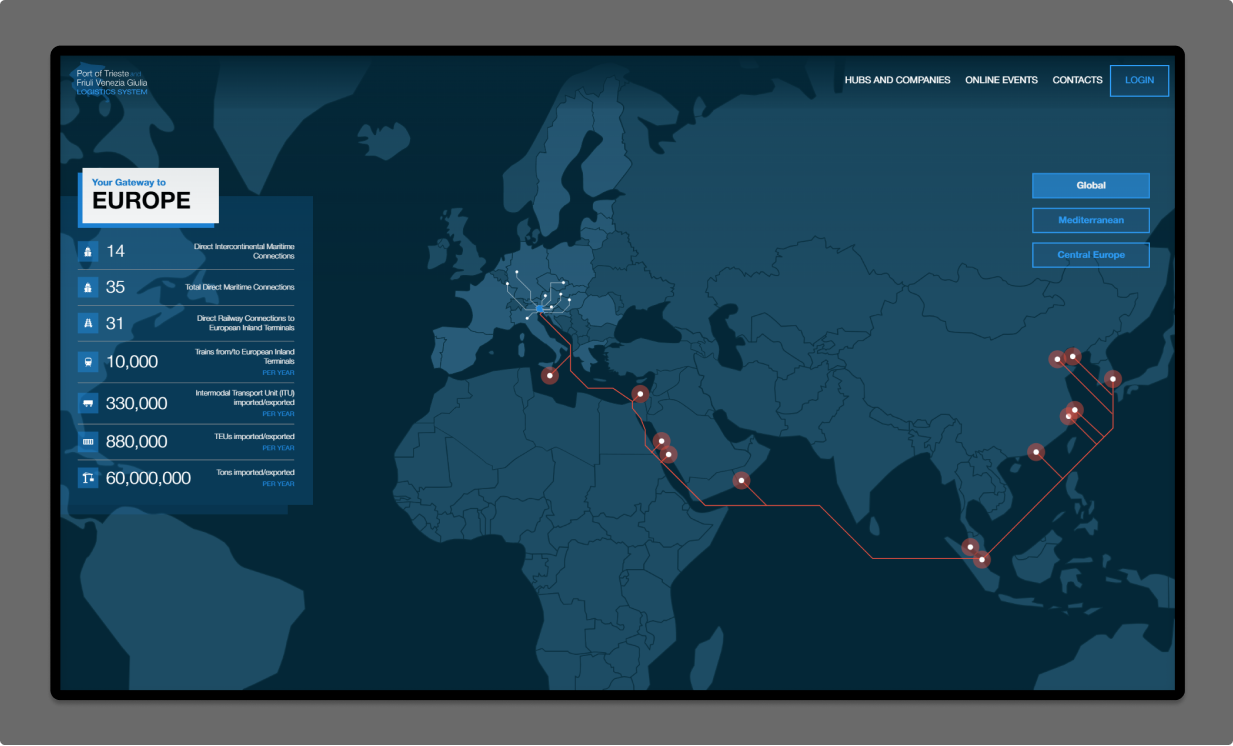Go to the Contacts page
The image size is (1233, 746).
(x=1077, y=80)
